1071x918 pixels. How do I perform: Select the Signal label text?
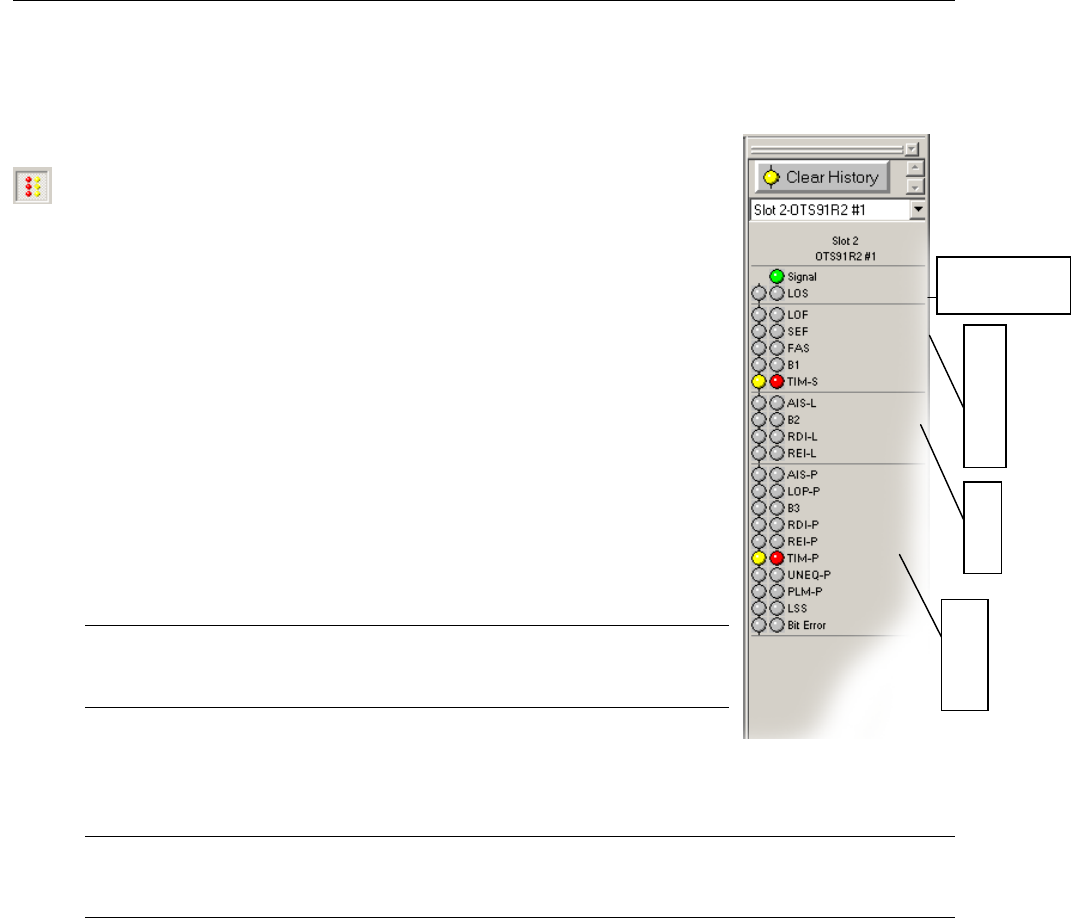(802, 277)
